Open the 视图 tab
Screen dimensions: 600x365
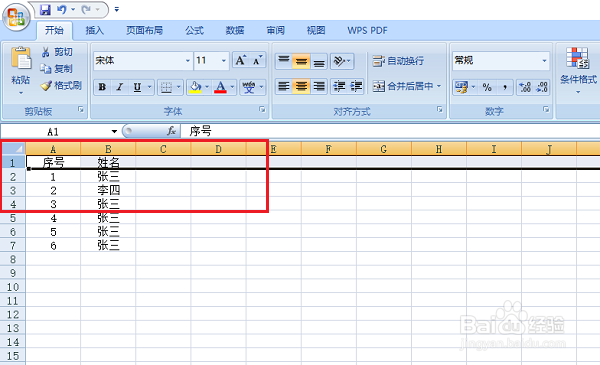316,30
